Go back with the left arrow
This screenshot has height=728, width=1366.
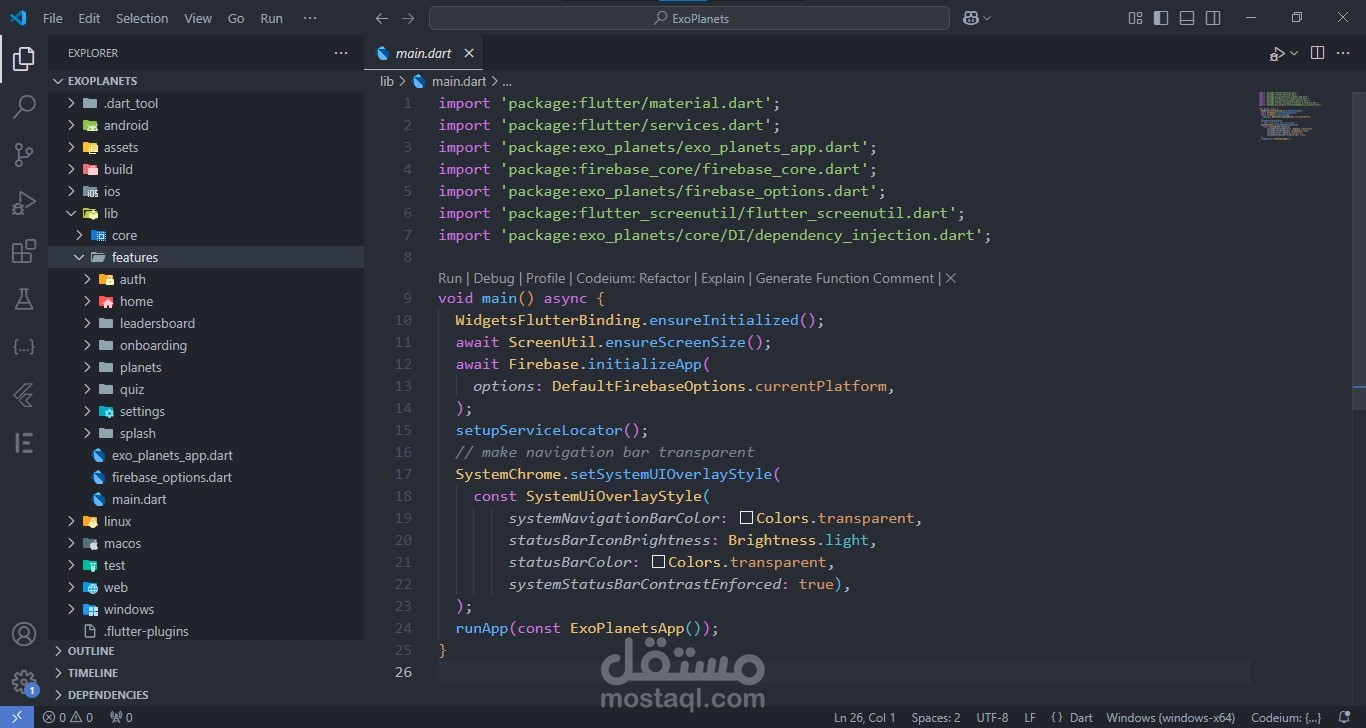click(381, 18)
